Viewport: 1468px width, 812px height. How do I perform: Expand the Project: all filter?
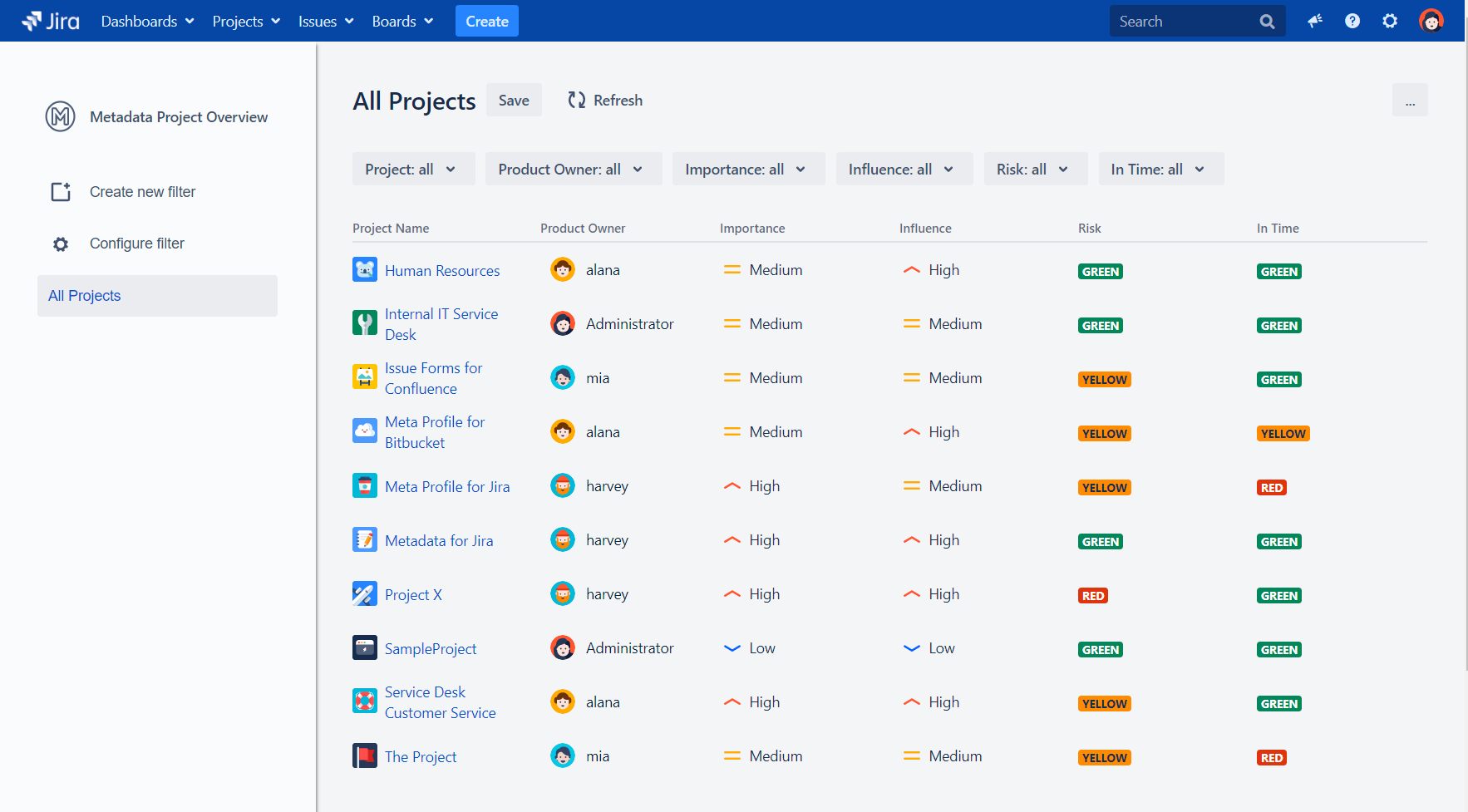[413, 169]
